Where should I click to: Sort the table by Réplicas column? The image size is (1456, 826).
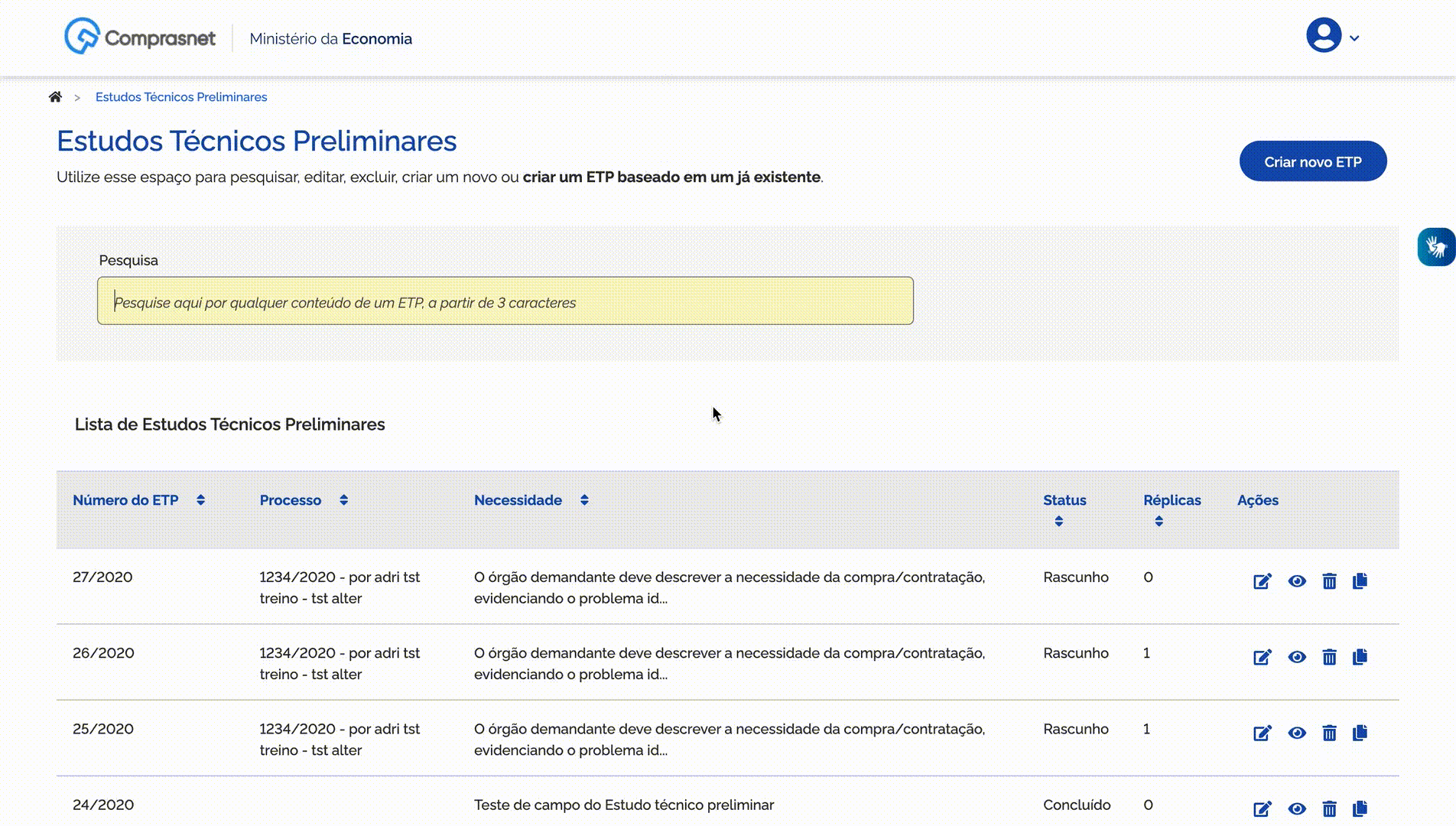1159,522
